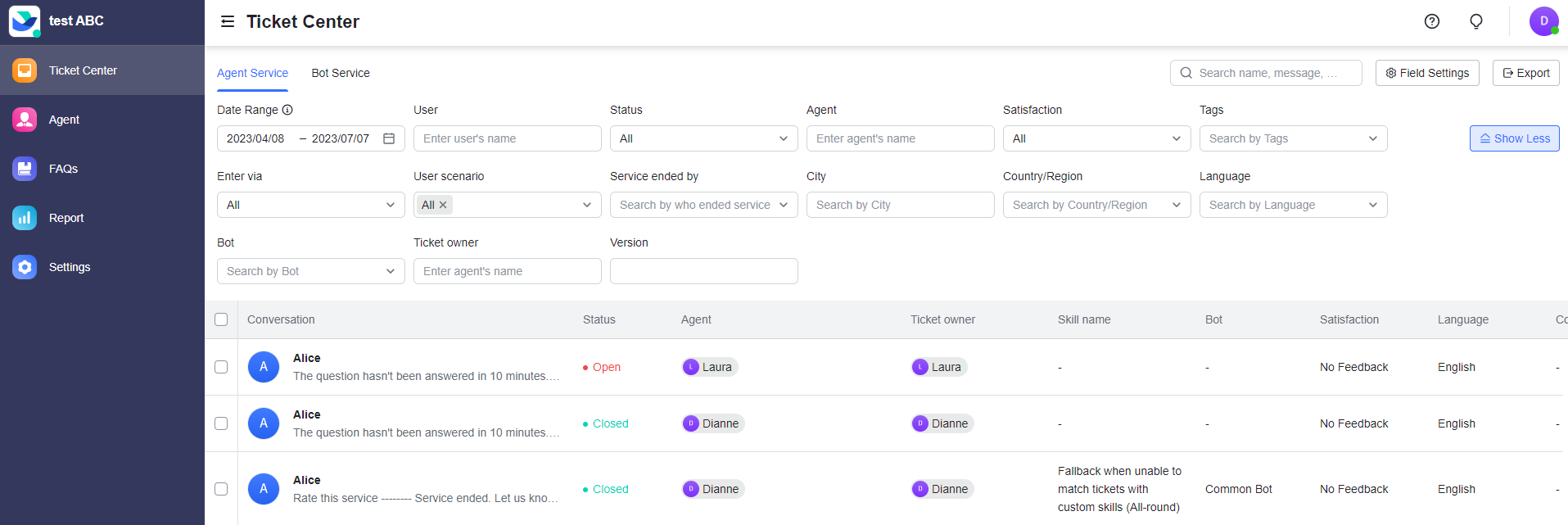Click the Version input field
This screenshot has height=525, width=1568.
click(704, 271)
